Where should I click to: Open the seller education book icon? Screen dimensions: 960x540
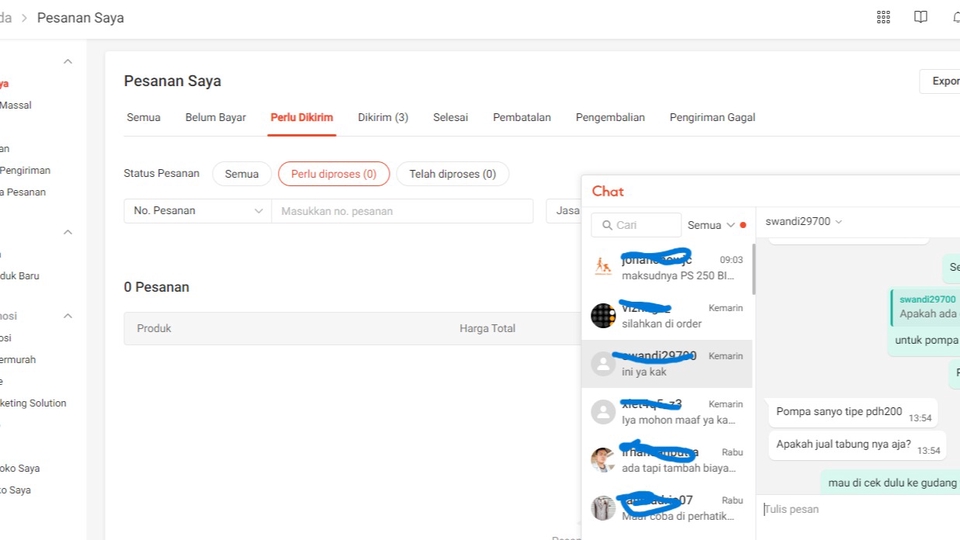pos(920,17)
